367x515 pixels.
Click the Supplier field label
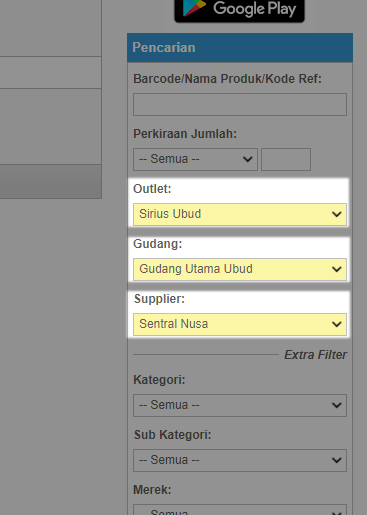[159, 299]
